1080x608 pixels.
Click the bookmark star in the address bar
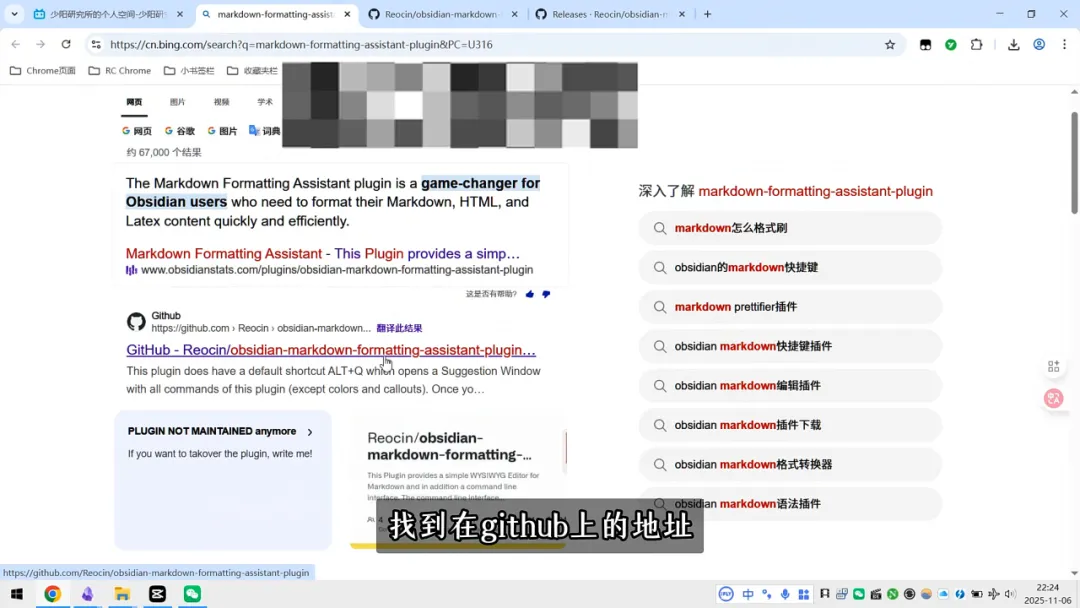890,45
